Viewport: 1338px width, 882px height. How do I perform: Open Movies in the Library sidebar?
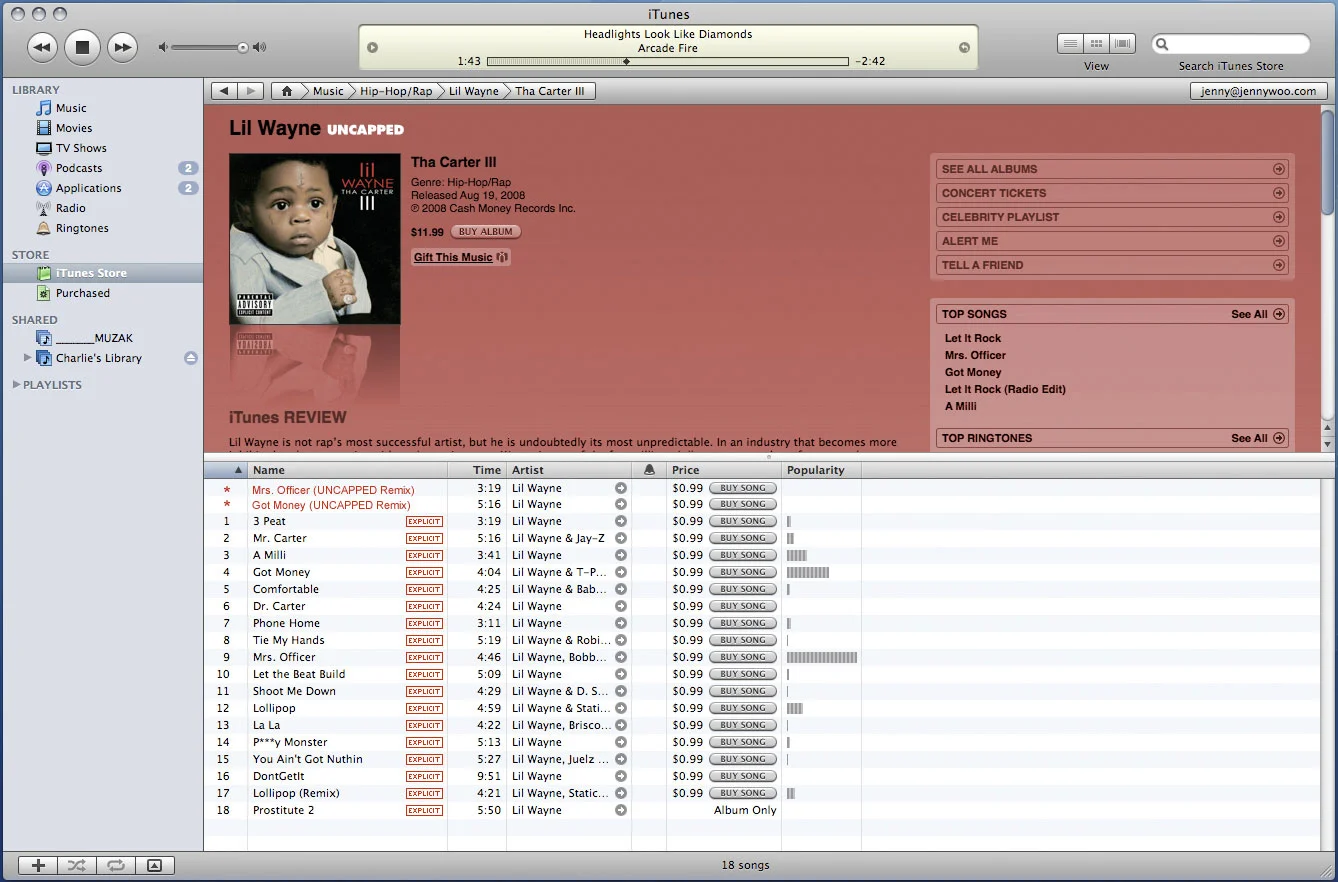click(74, 128)
